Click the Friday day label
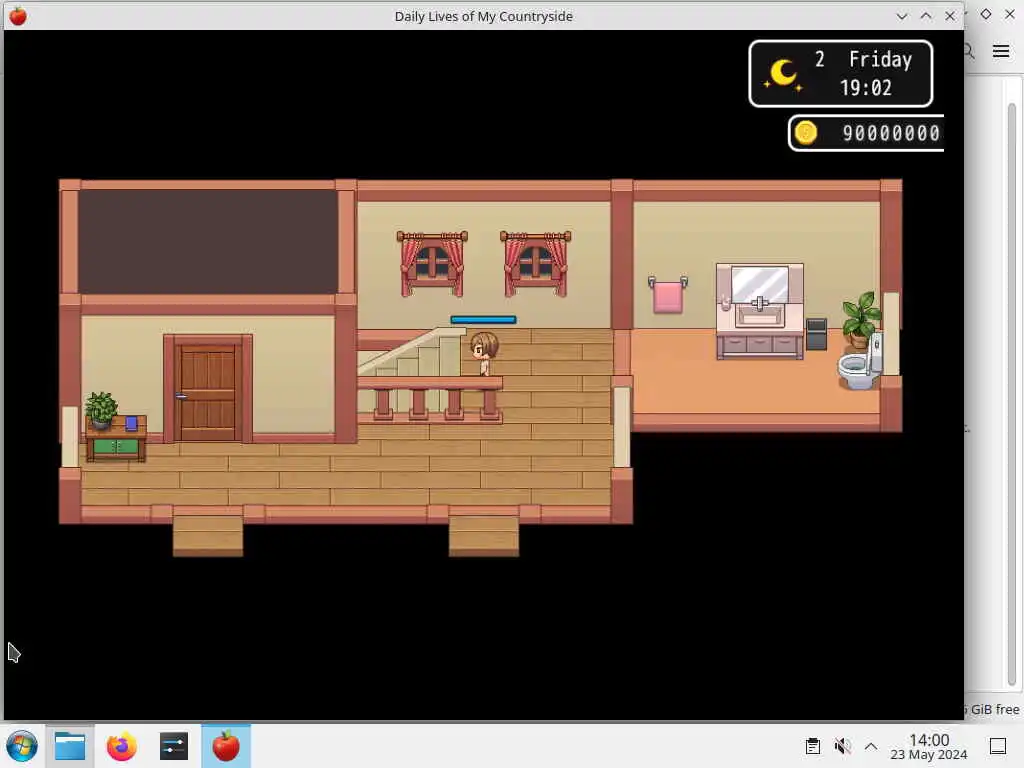 coord(880,60)
